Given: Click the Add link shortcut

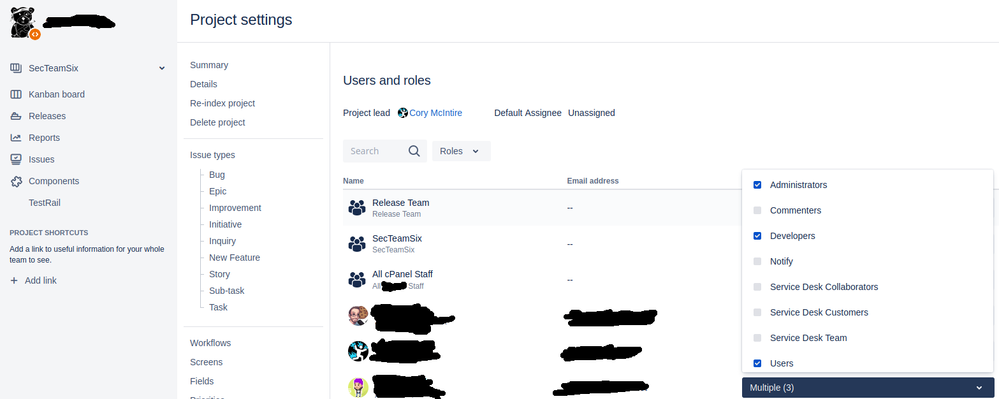Looking at the screenshot, I should pyautogui.click(x=41, y=280).
